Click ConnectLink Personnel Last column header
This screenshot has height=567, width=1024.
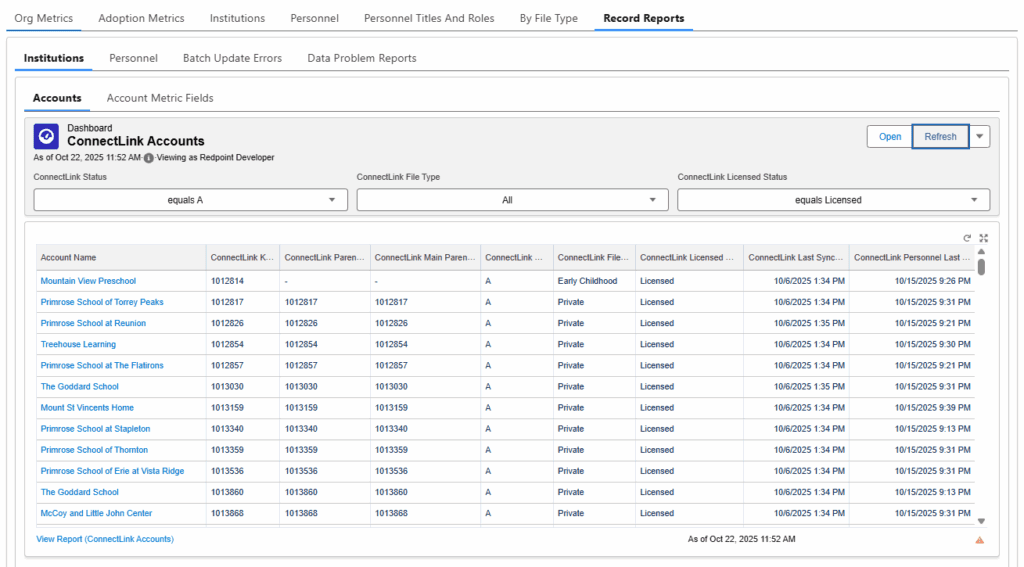tap(912, 257)
